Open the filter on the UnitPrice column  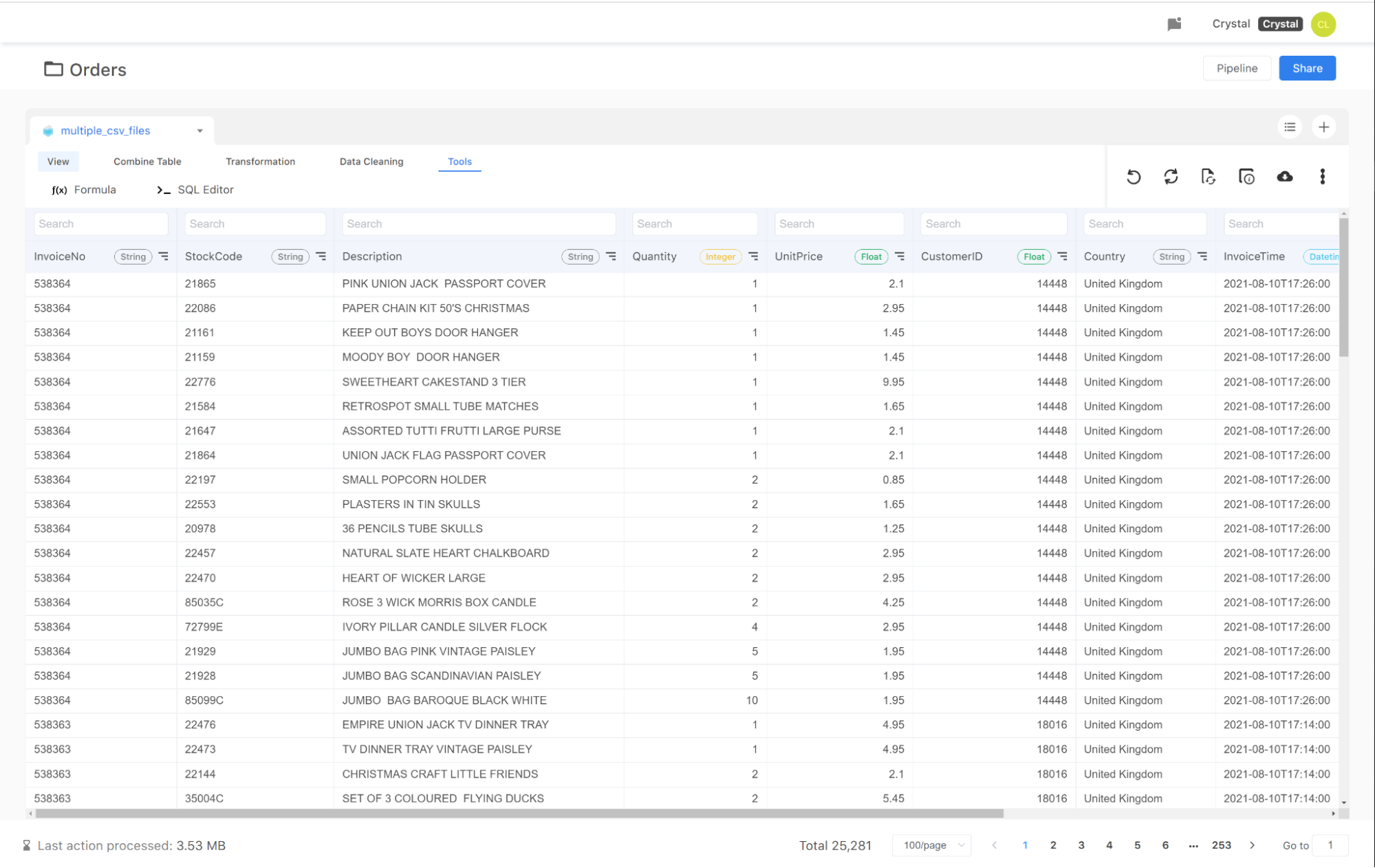[x=900, y=256]
